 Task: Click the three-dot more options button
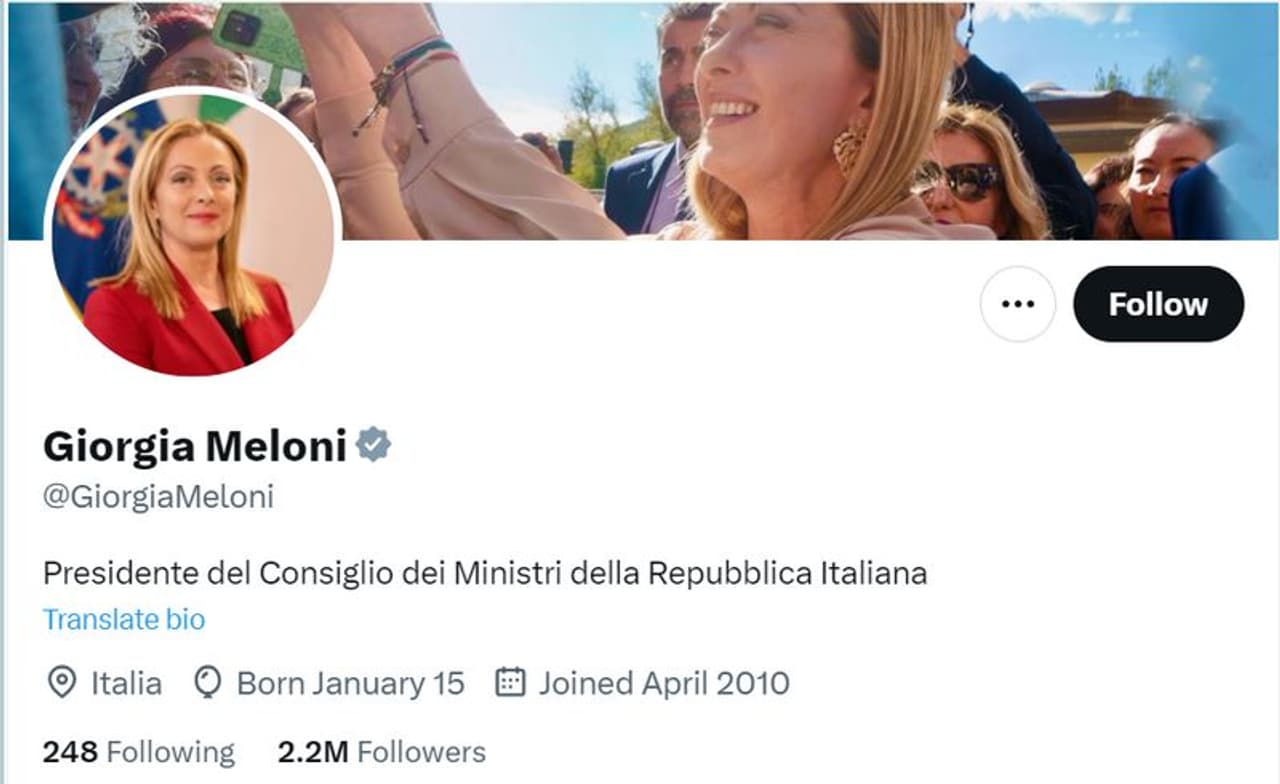click(1017, 304)
